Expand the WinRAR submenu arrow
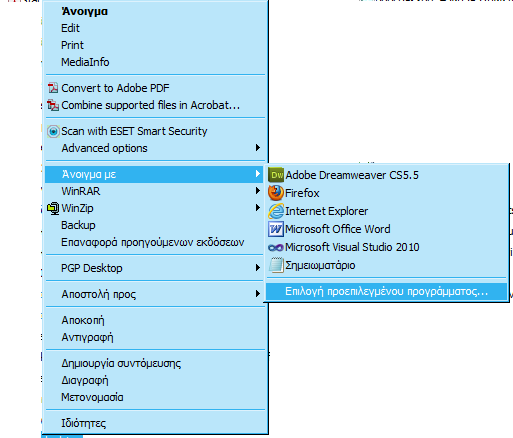The height and width of the screenshot is (438, 513). [257, 191]
